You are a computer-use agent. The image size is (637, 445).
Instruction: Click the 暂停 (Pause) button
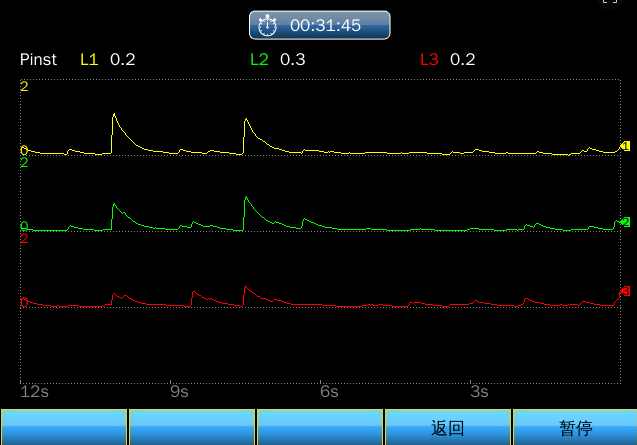point(575,427)
